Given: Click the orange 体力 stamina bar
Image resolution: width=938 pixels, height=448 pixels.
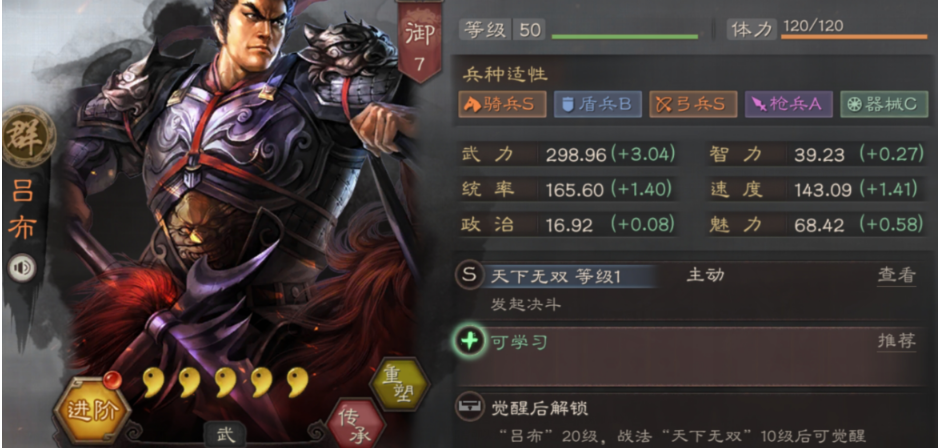Looking at the screenshot, I should pyautogui.click(x=854, y=37).
